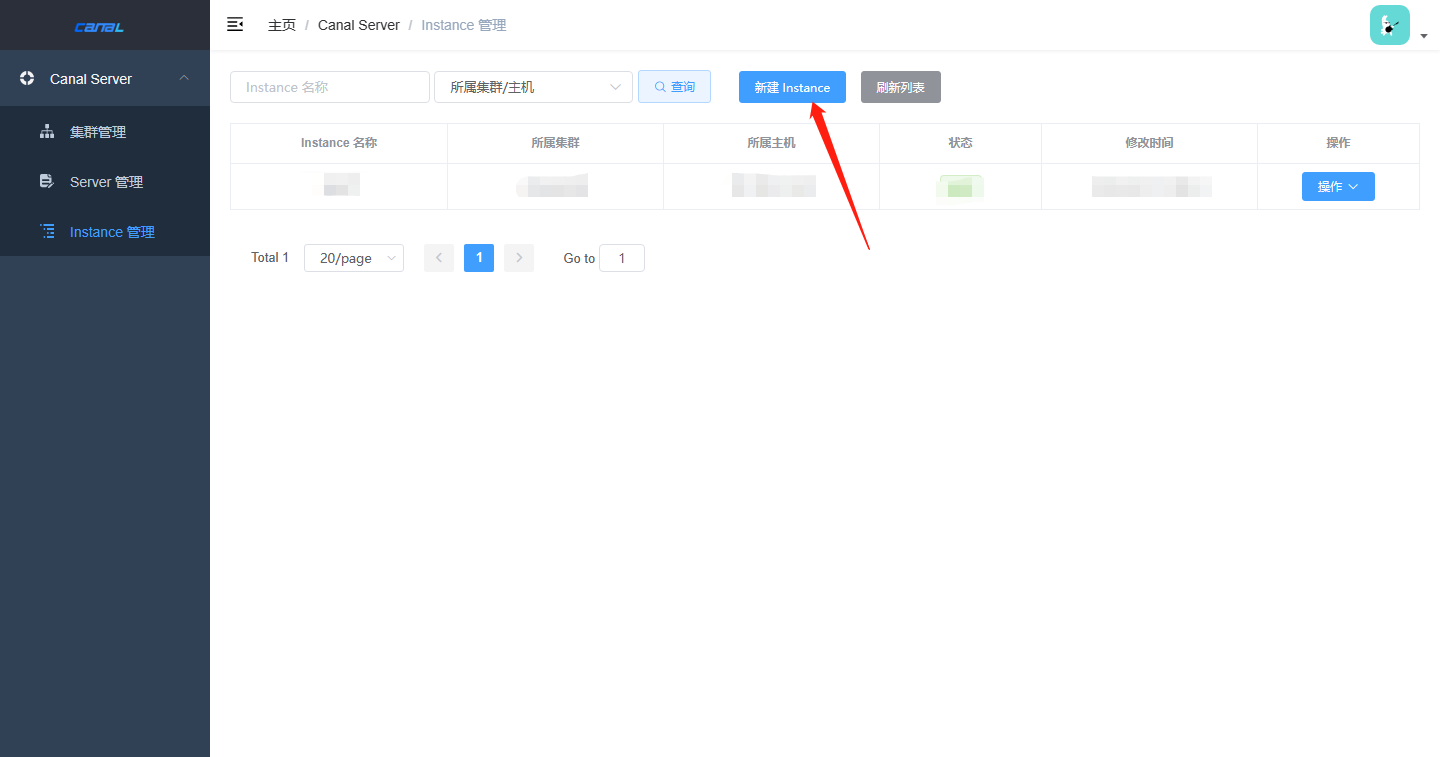1440x757 pixels.
Task: Open Server 管理 in the sidebar
Action: click(x=105, y=182)
